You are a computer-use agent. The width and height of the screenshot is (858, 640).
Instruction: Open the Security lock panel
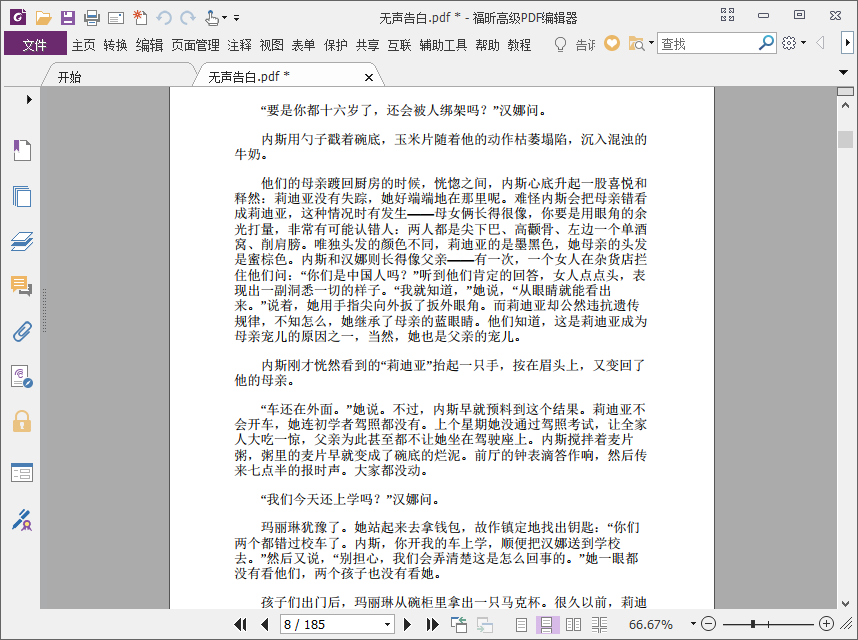[x=22, y=422]
